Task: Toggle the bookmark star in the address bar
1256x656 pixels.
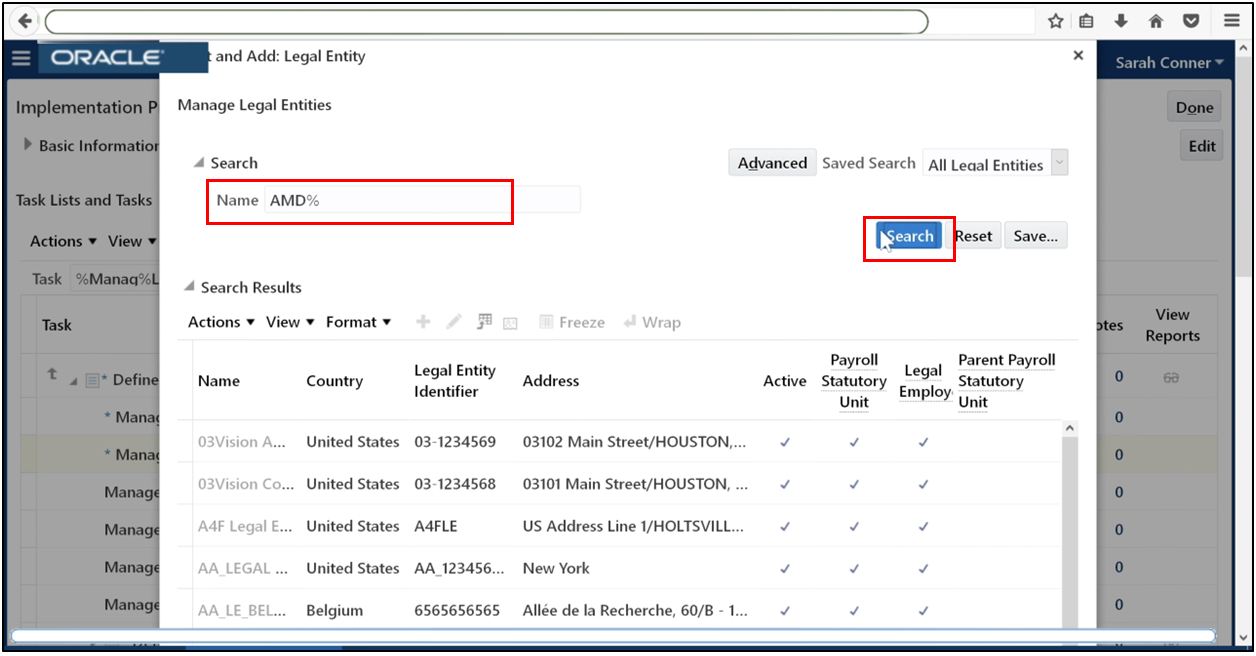Action: [x=1054, y=20]
